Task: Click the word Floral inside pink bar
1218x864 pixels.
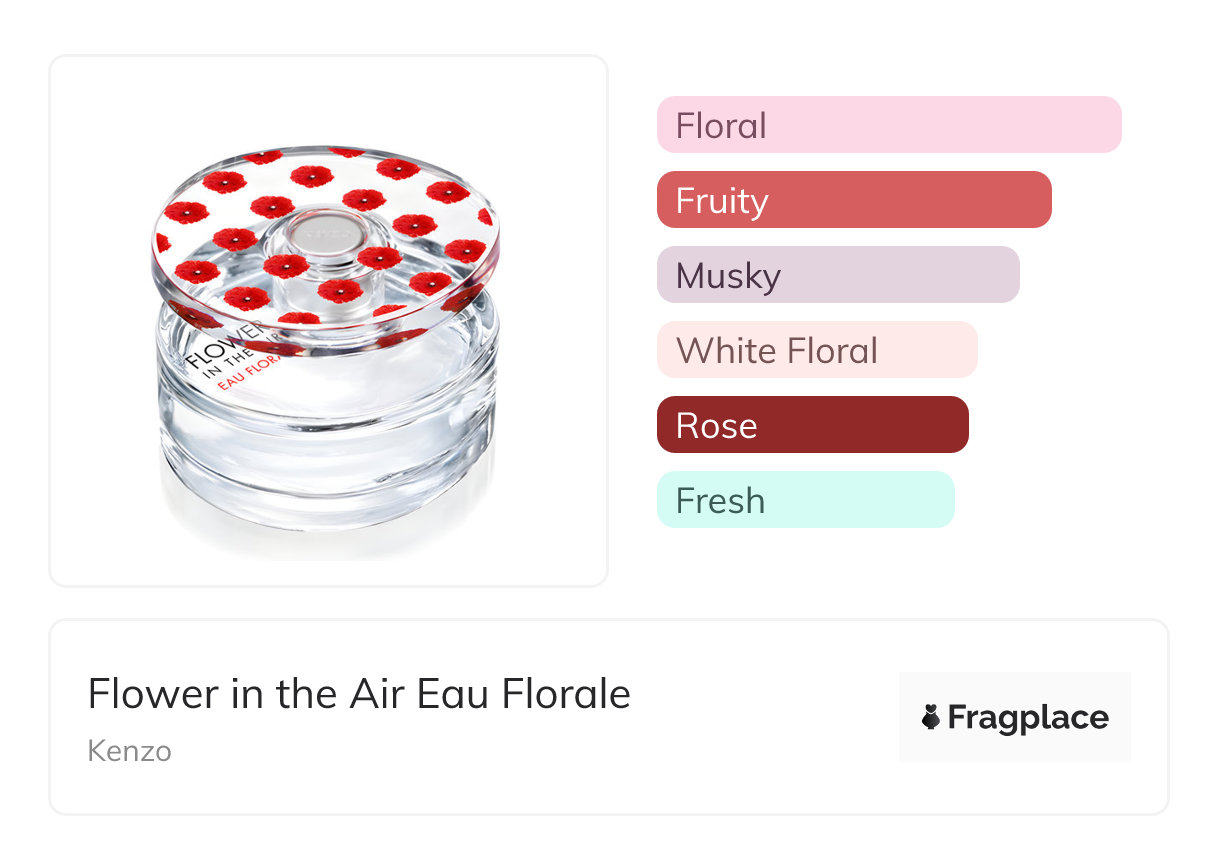Action: tap(721, 126)
